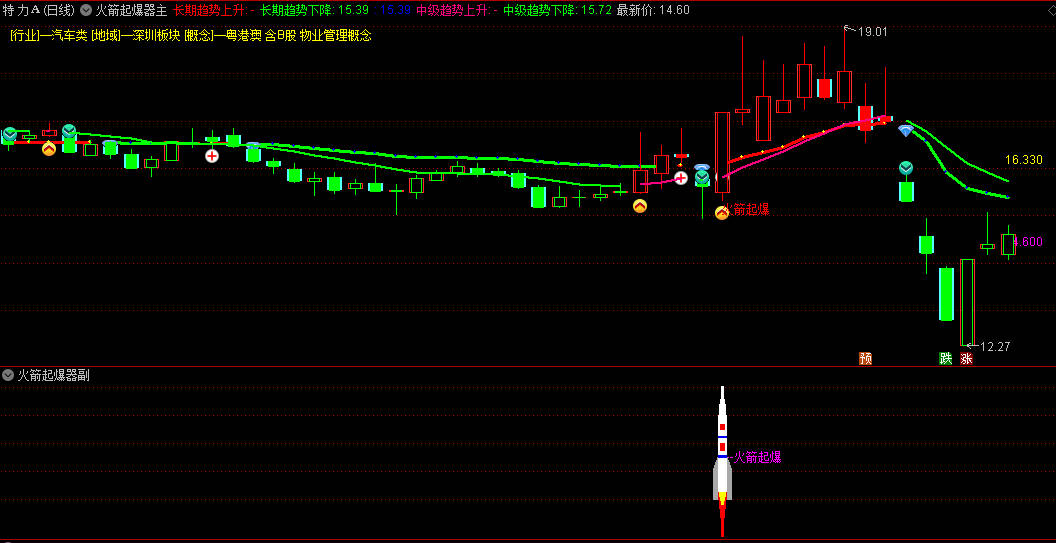This screenshot has height=543, width=1056.
Task: Click the 最新价: 14.60 readout
Action: tap(653, 10)
